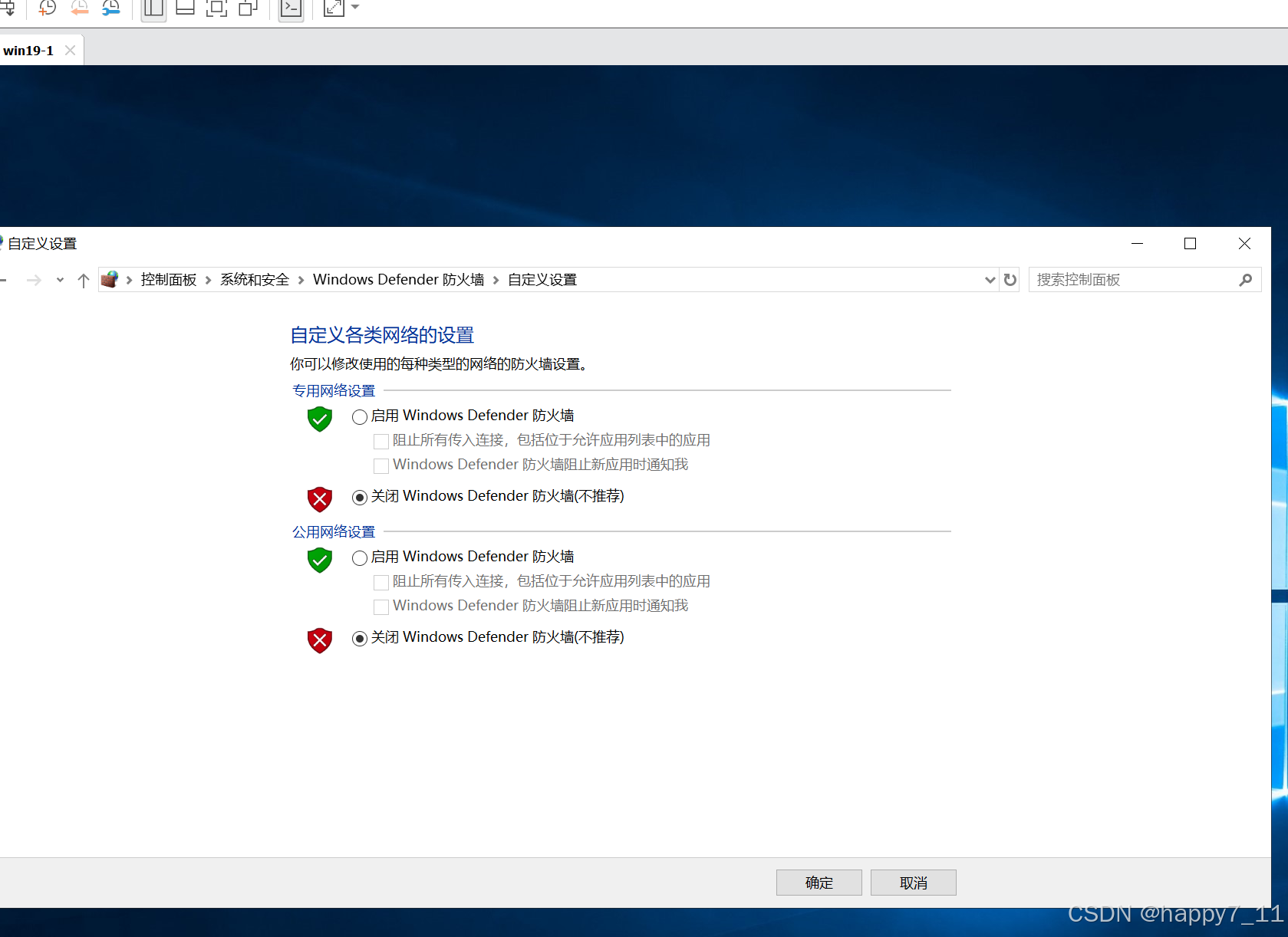Switch to Unity mode using overlapping squares icon
1288x937 pixels.
(248, 8)
